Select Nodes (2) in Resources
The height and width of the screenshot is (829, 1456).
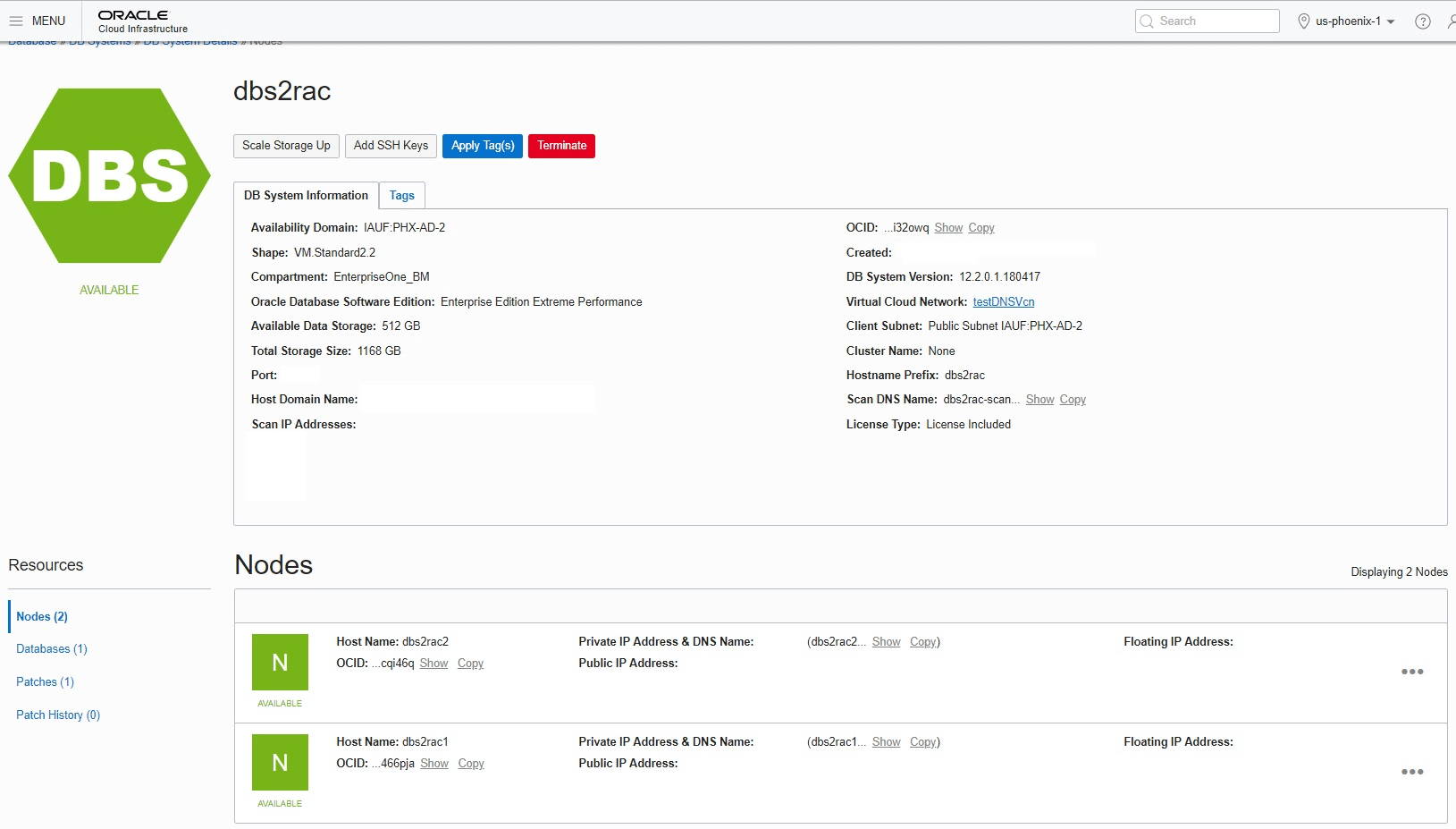point(42,617)
